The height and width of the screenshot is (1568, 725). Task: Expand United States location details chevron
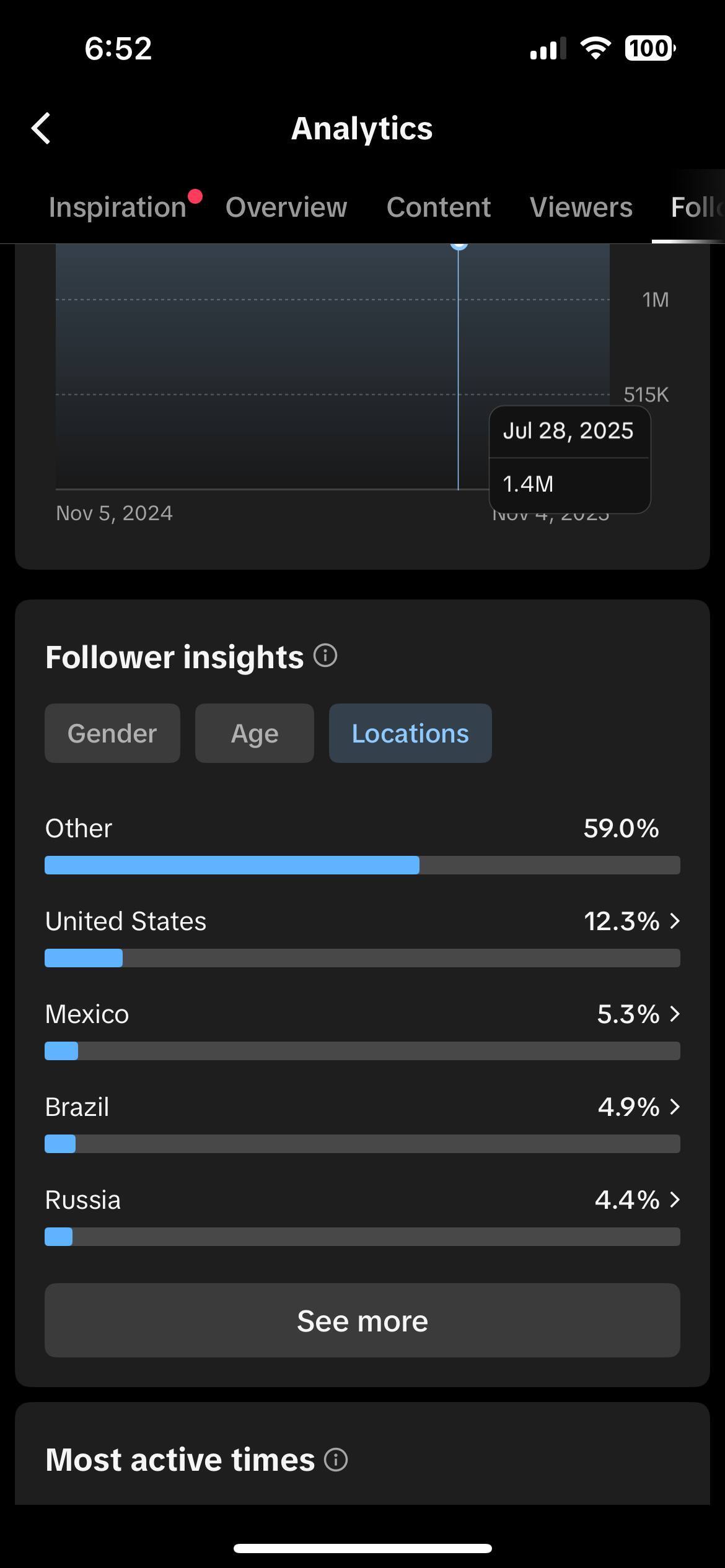(675, 921)
